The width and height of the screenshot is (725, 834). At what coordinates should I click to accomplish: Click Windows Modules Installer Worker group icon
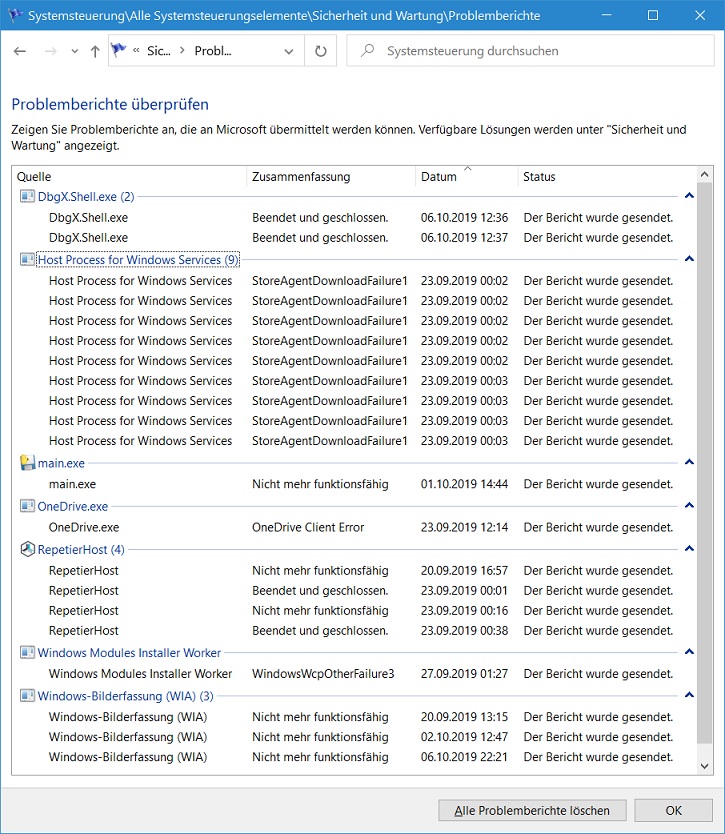pyautogui.click(x=27, y=652)
